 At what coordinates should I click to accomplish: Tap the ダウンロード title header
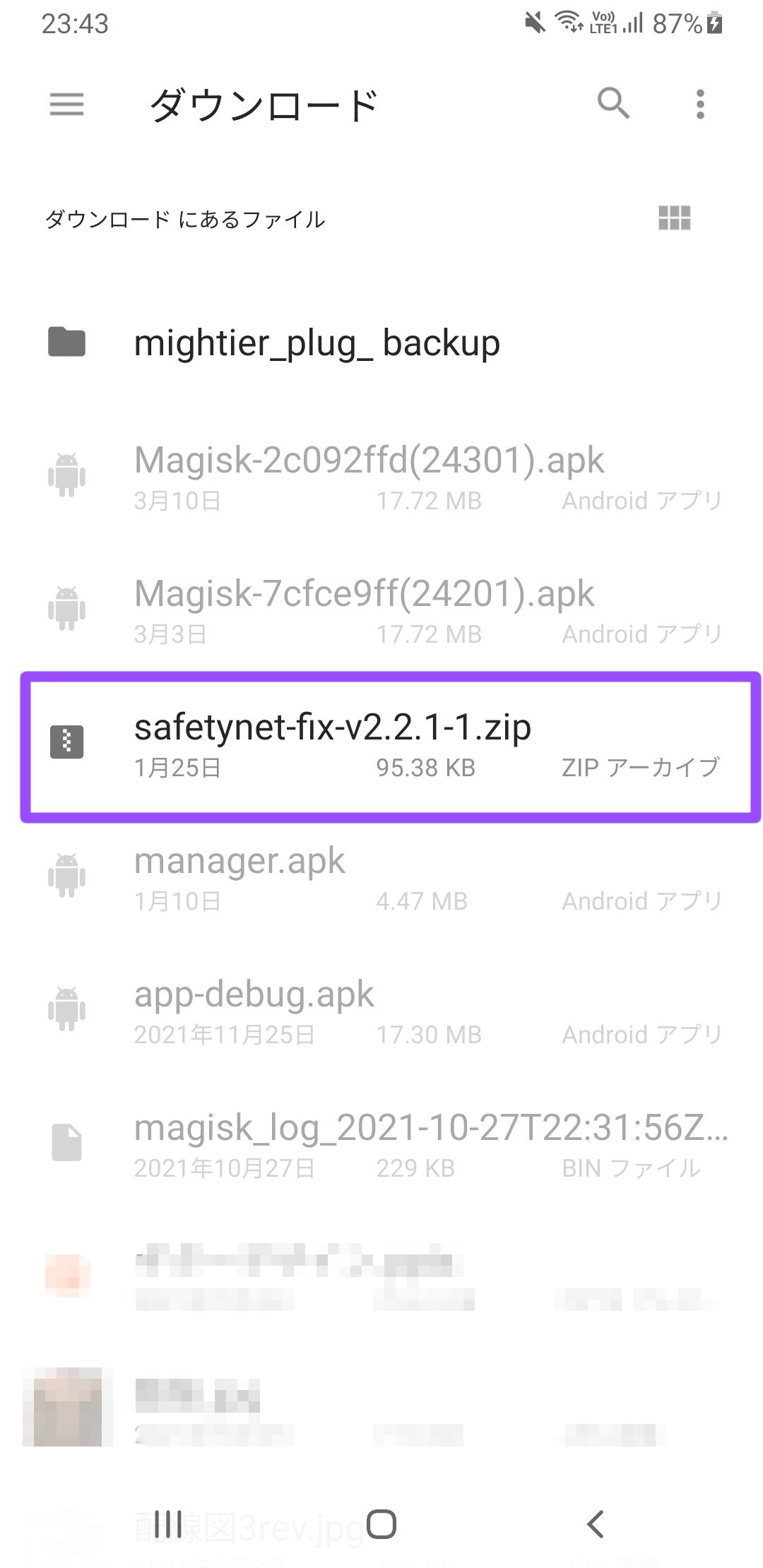click(x=264, y=105)
